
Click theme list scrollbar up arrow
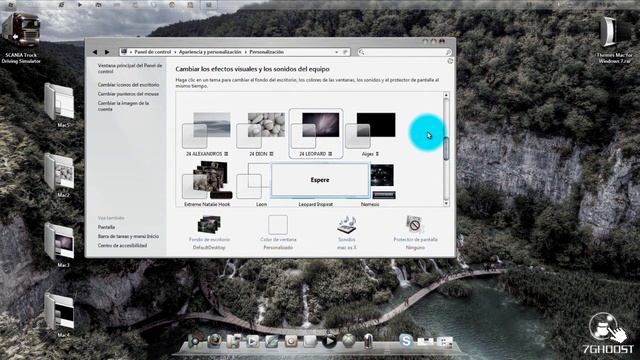(x=446, y=95)
